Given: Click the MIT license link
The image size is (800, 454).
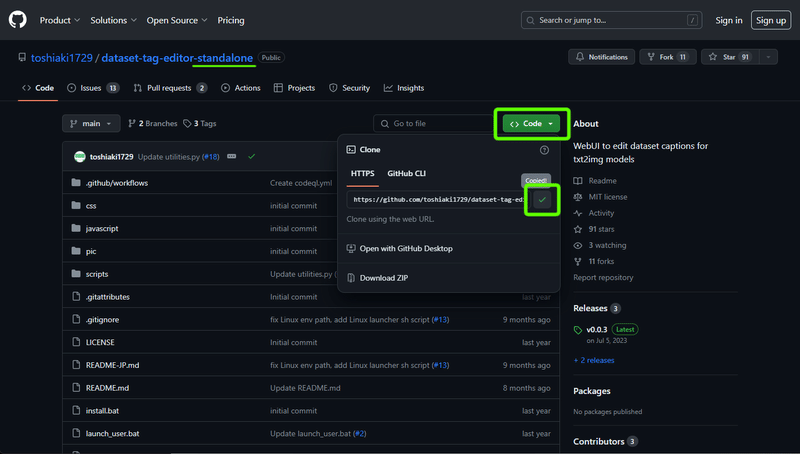Looking at the screenshot, I should coord(601,197).
